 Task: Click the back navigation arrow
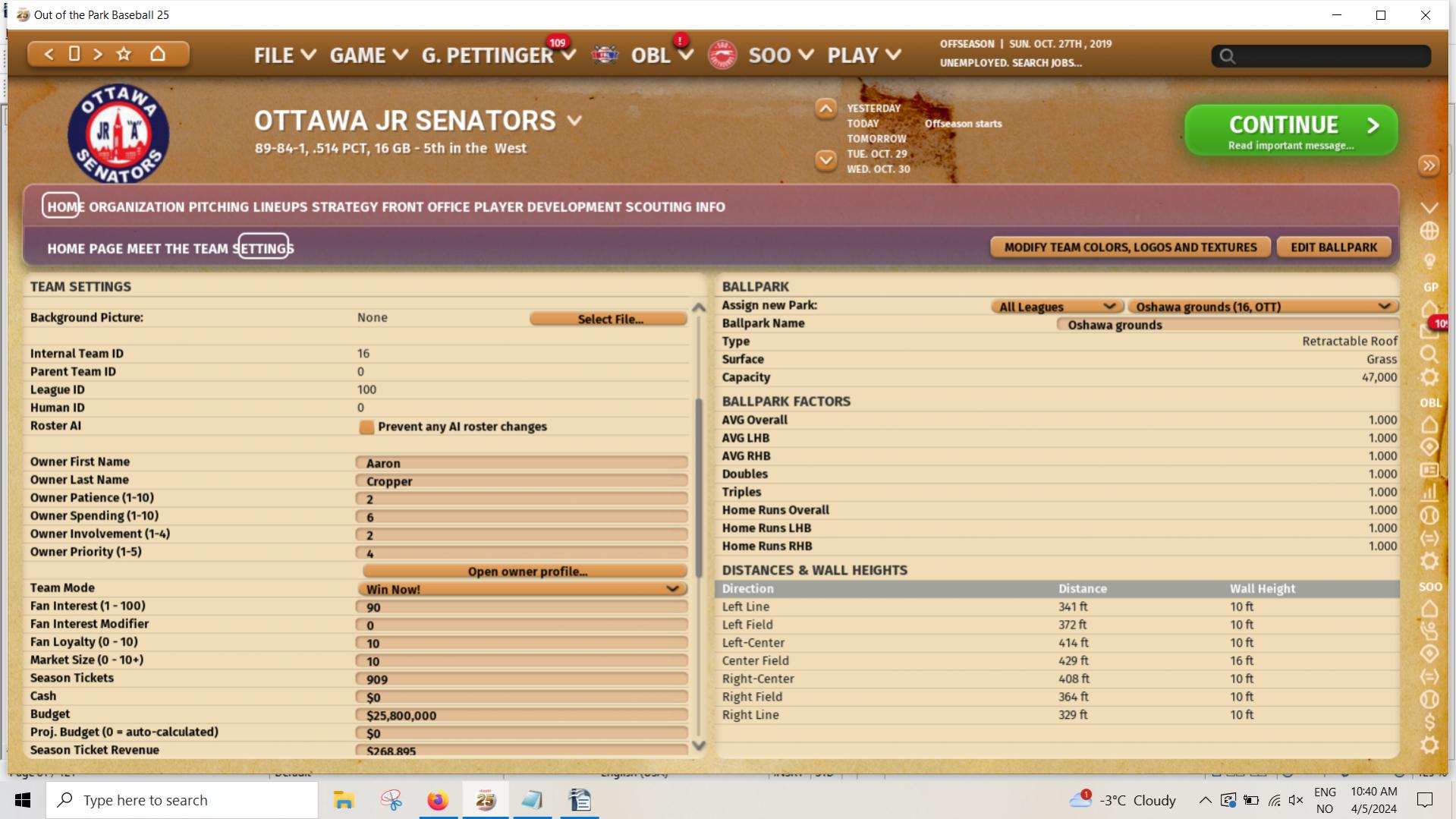[x=49, y=54]
